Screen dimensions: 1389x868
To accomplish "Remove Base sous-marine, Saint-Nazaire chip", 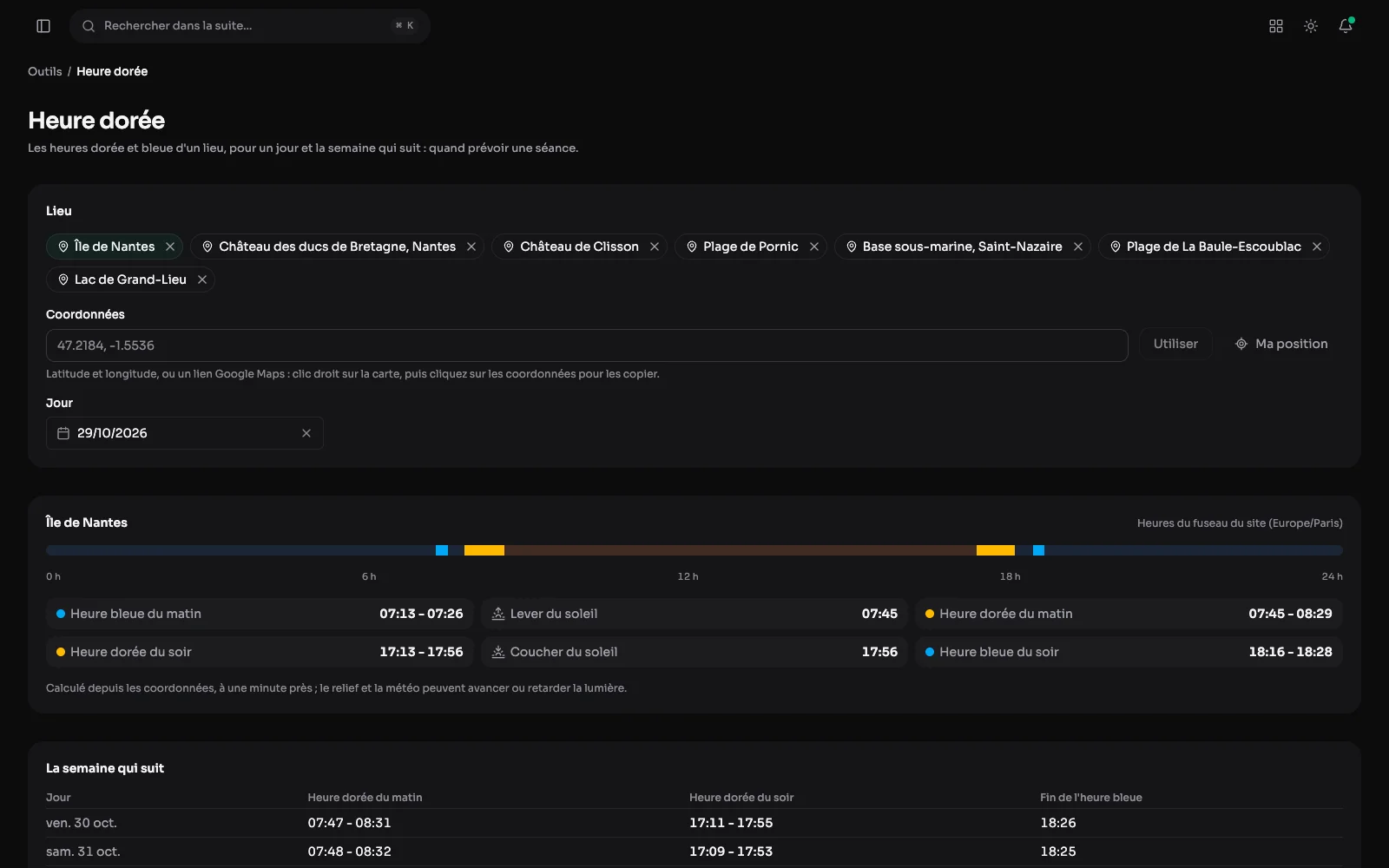I will pyautogui.click(x=1078, y=247).
